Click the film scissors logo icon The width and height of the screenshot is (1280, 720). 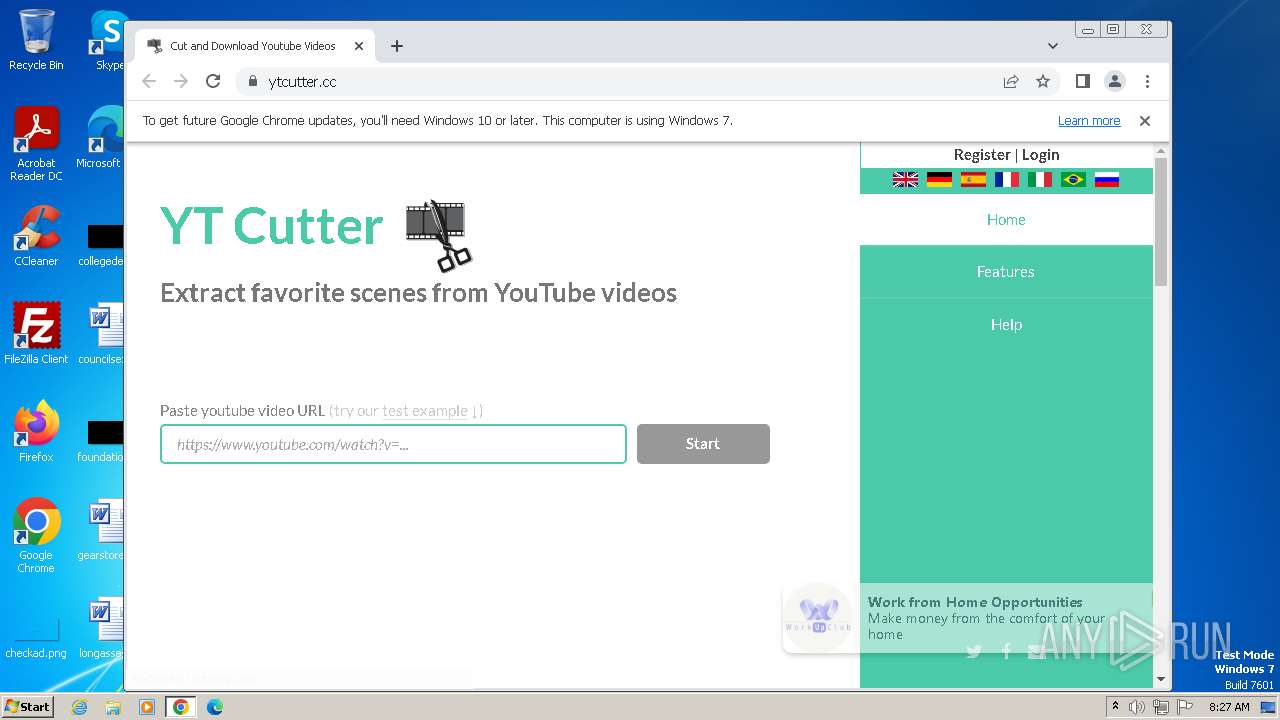pos(438,235)
